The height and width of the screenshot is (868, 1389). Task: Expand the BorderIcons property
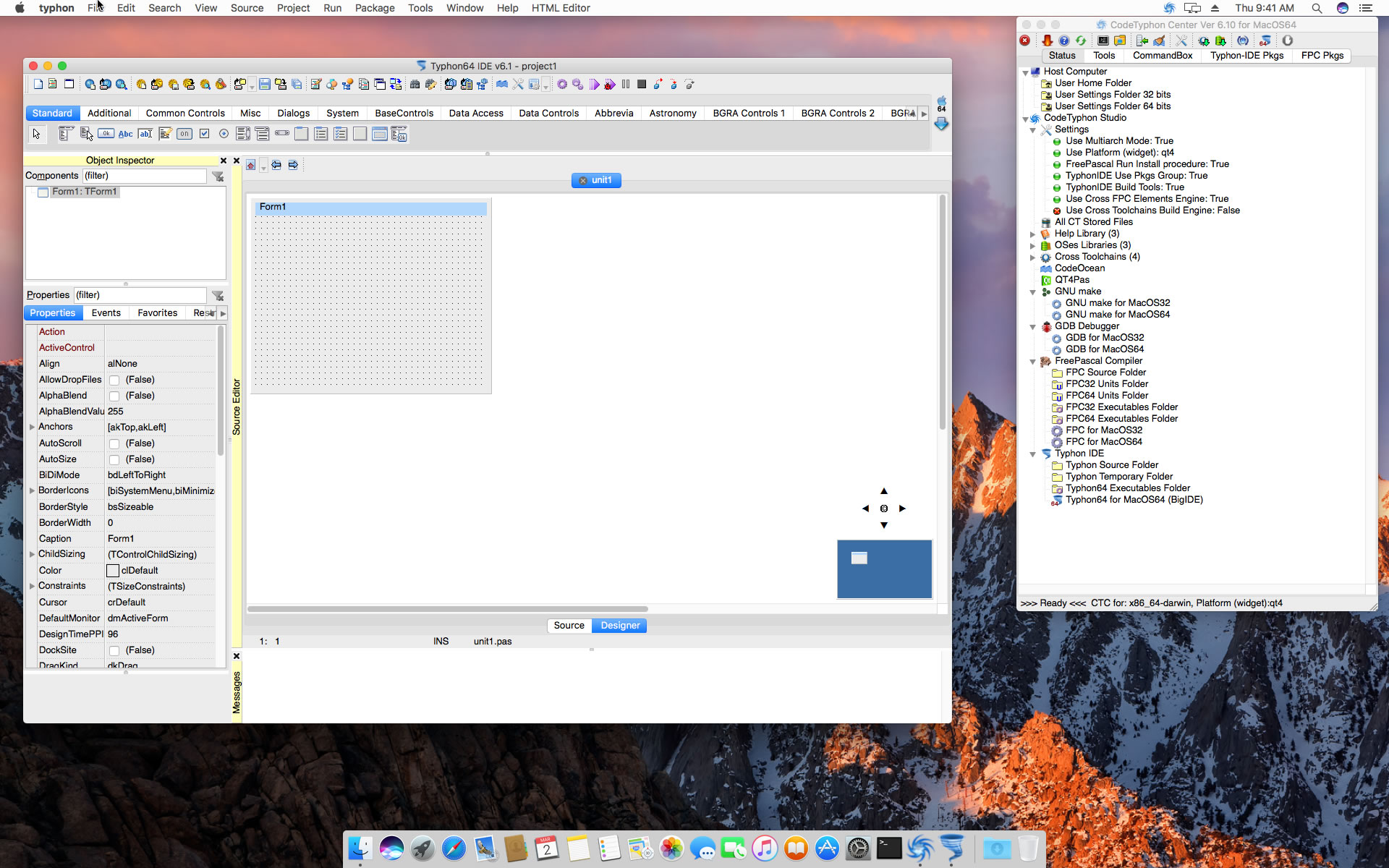[x=32, y=491]
